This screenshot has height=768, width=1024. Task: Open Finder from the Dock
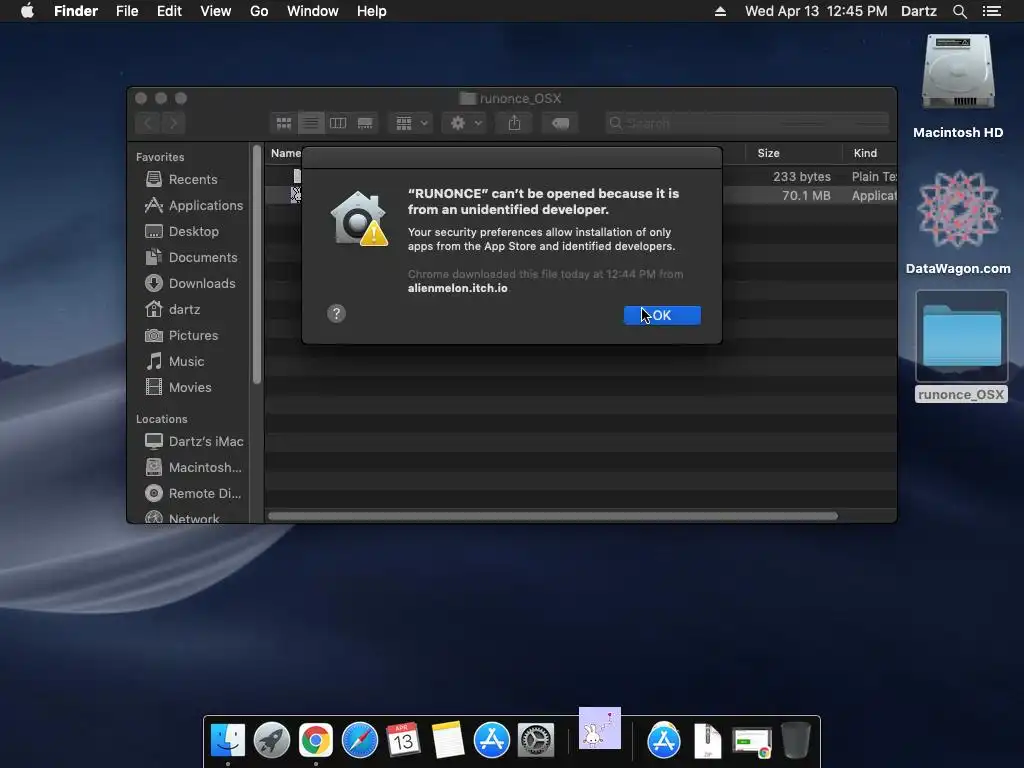(228, 741)
